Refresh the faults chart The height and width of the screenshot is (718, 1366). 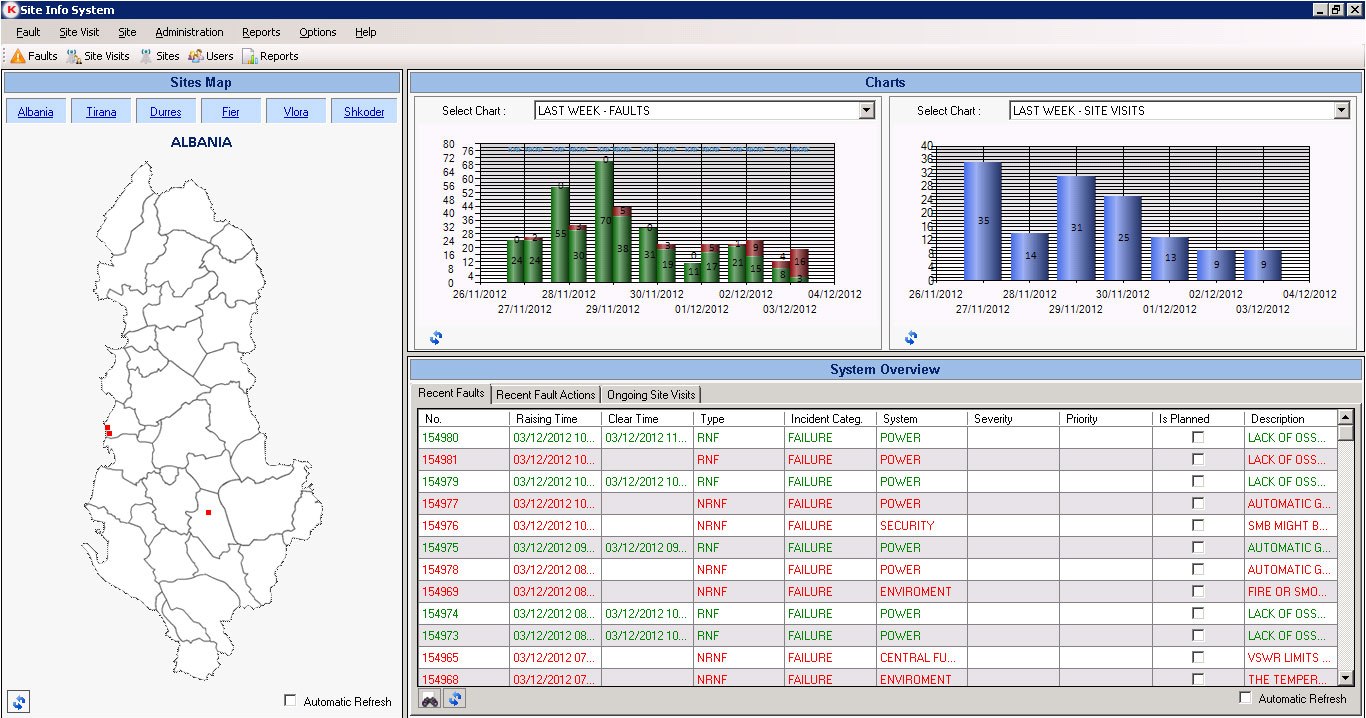tap(436, 338)
